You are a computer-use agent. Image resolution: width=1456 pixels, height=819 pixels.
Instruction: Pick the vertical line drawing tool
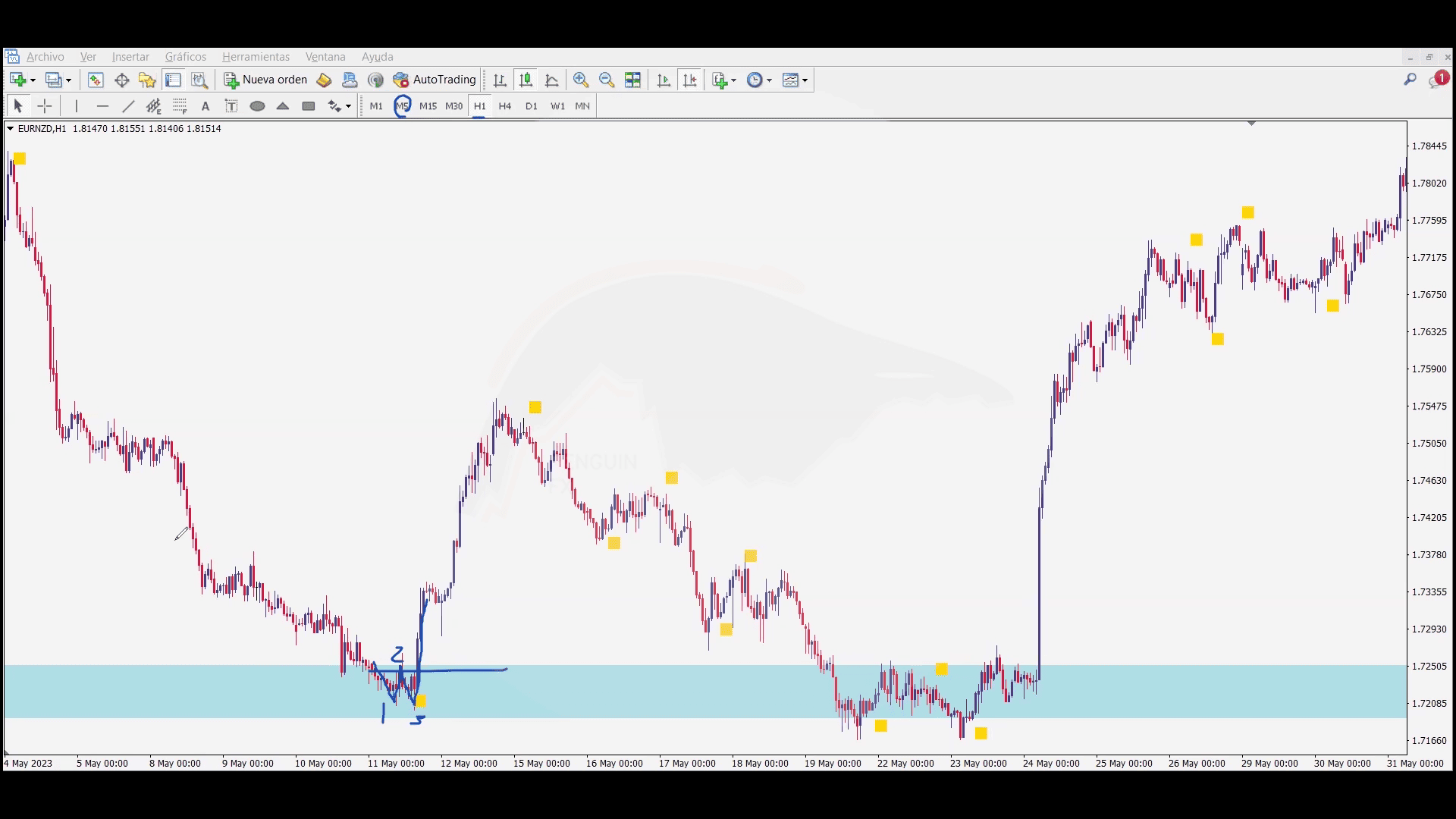[76, 106]
